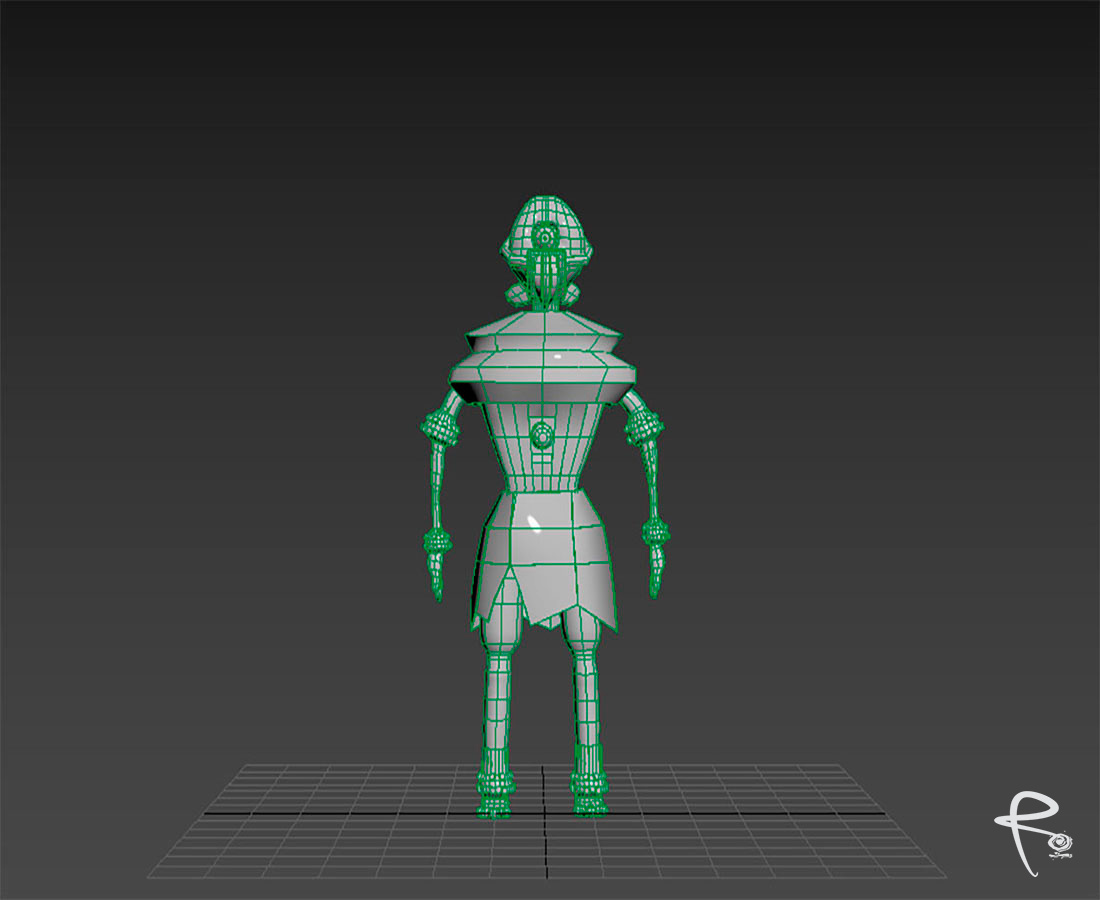
Task: Select the narrow waist band above the skirt
Action: click(x=542, y=486)
